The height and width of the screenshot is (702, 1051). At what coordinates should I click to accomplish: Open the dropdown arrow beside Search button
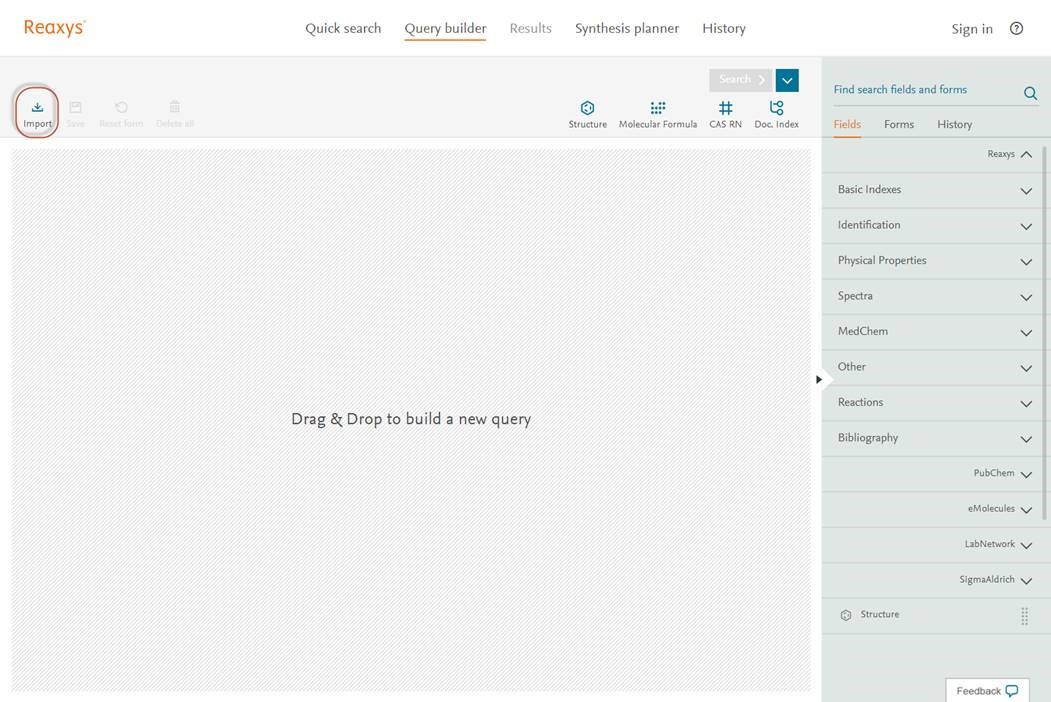[x=787, y=80]
